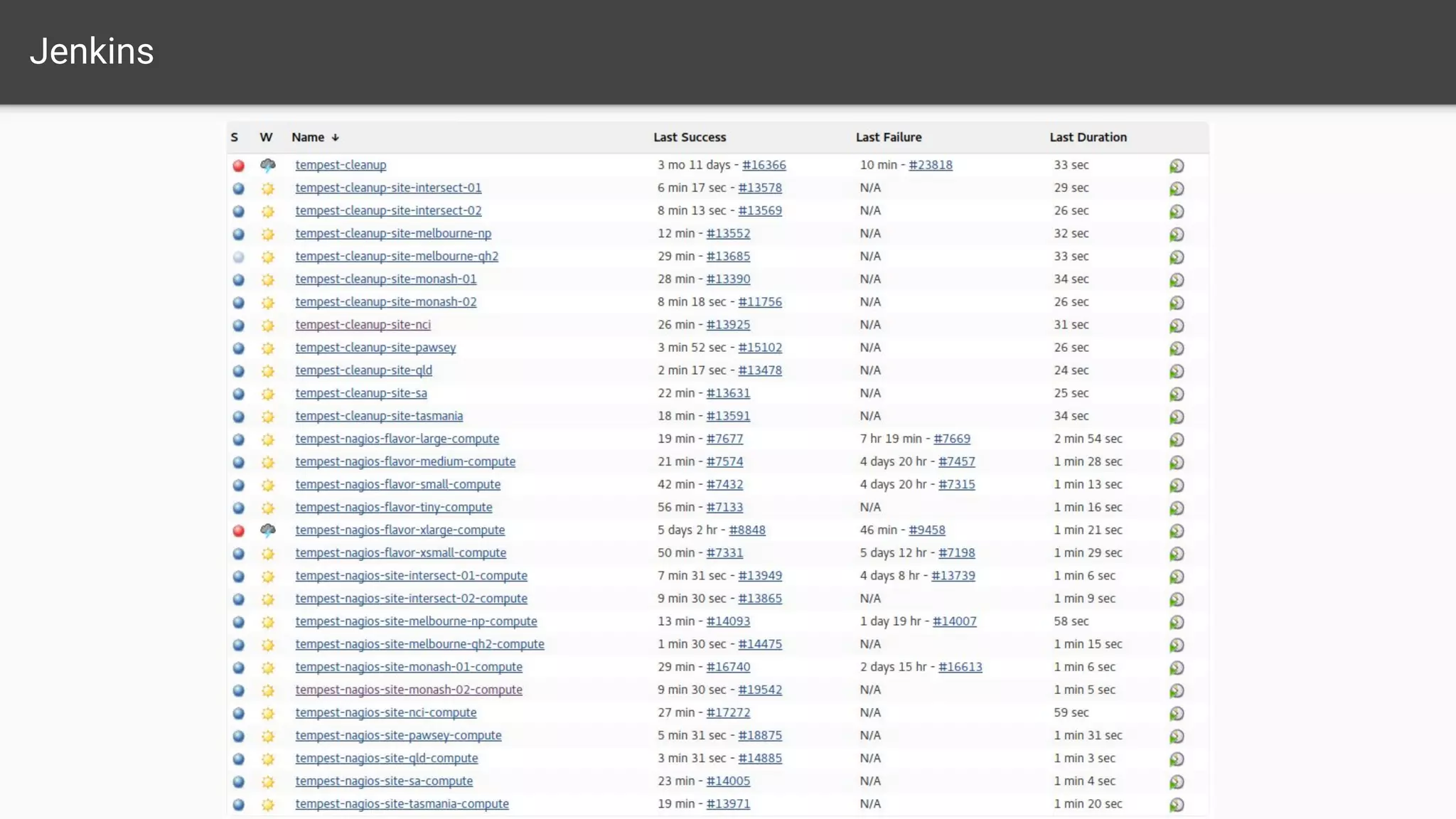Click schedule build icon for tempest-cleanup
1456x819 pixels.
1177,166
